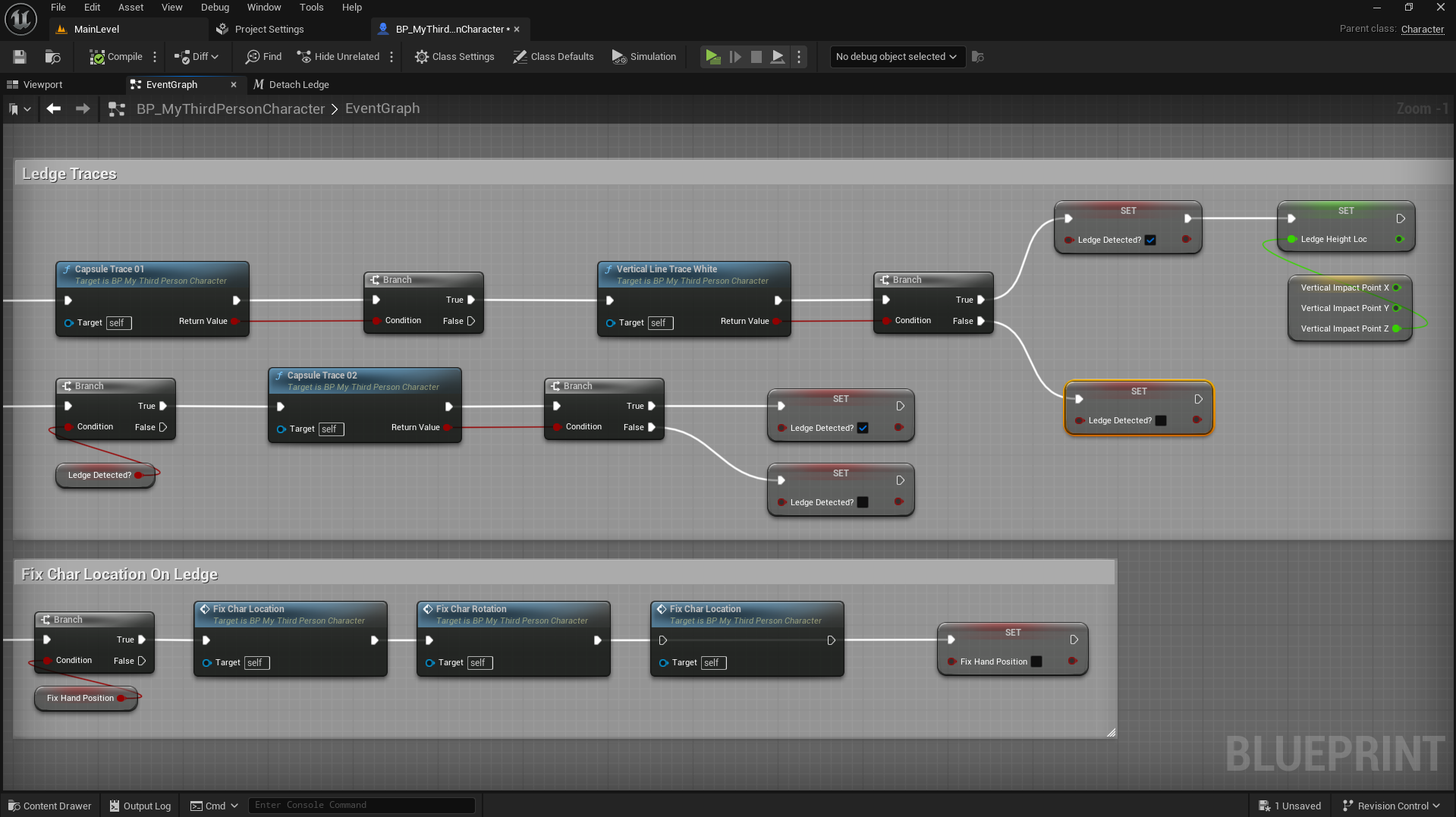Open the Find tool
Image resolution: width=1456 pixels, height=817 pixels.
[x=263, y=57]
